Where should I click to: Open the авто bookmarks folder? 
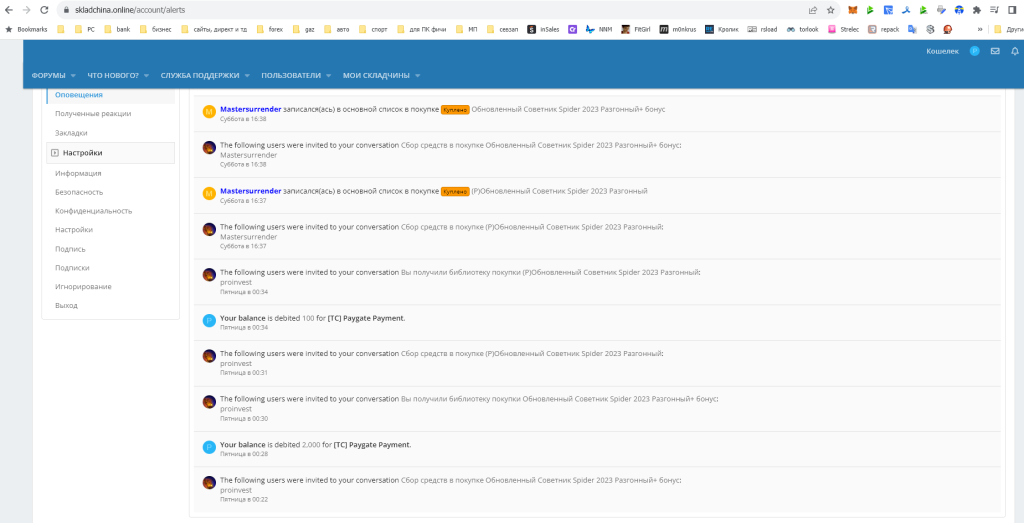tap(335, 29)
